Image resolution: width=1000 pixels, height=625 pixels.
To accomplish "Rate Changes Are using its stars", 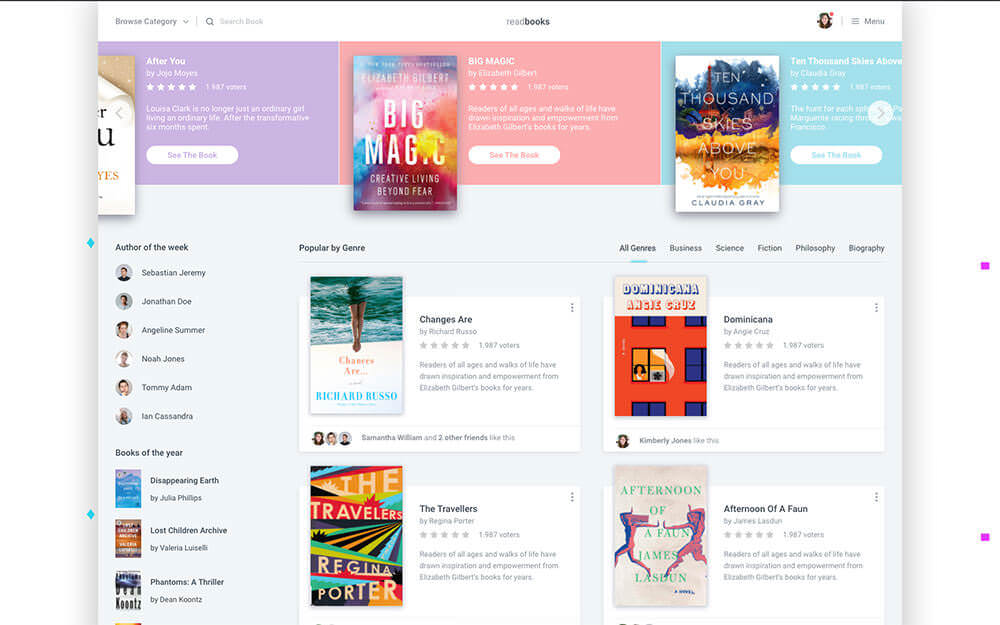I will coord(445,345).
